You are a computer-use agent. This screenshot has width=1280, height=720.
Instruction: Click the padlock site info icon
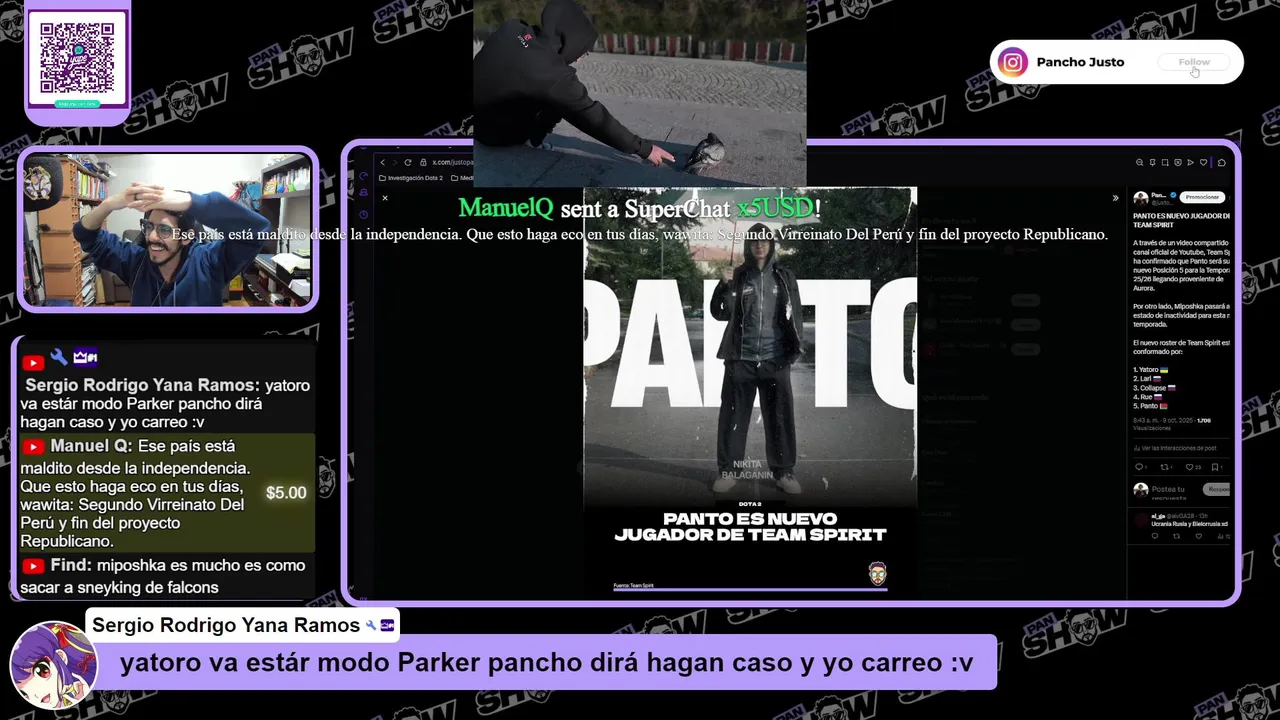pos(423,162)
